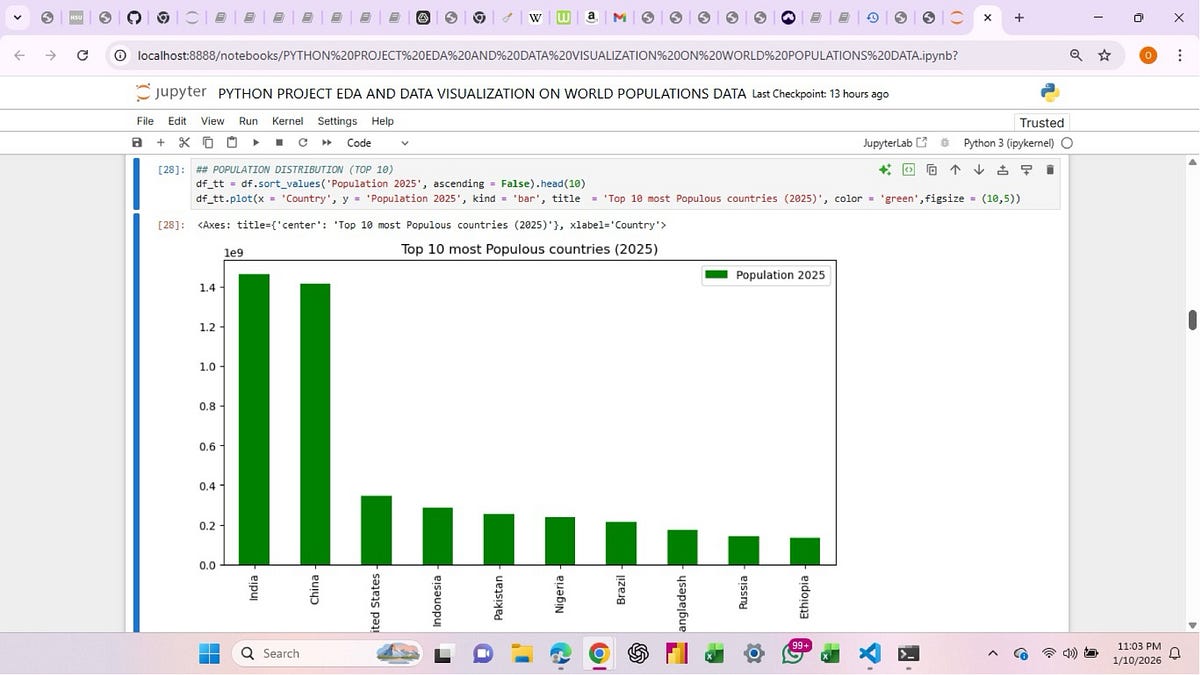
Task: Restart kernel and run all cells icon
Action: point(326,143)
